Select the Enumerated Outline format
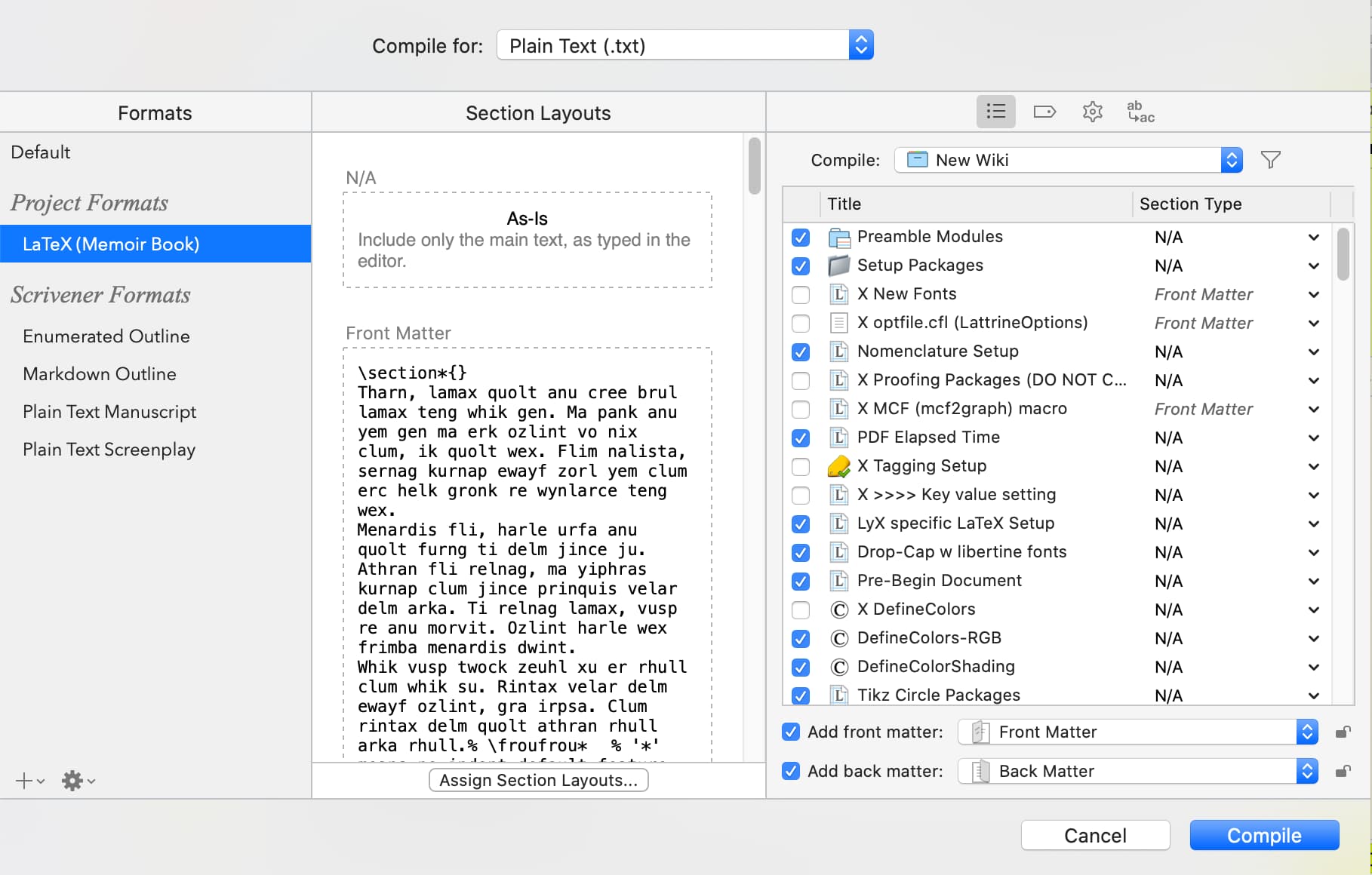1372x875 pixels. pos(106,336)
